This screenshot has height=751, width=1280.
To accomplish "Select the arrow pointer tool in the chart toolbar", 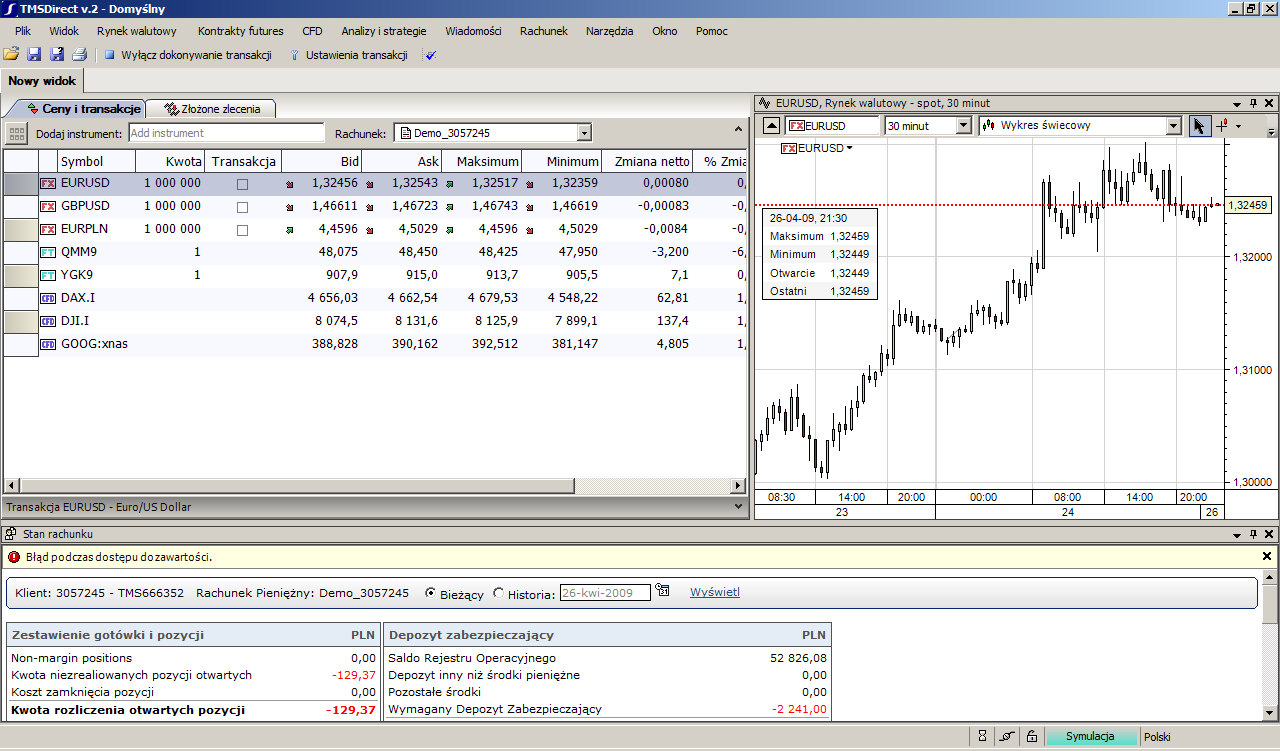I will 1200,126.
